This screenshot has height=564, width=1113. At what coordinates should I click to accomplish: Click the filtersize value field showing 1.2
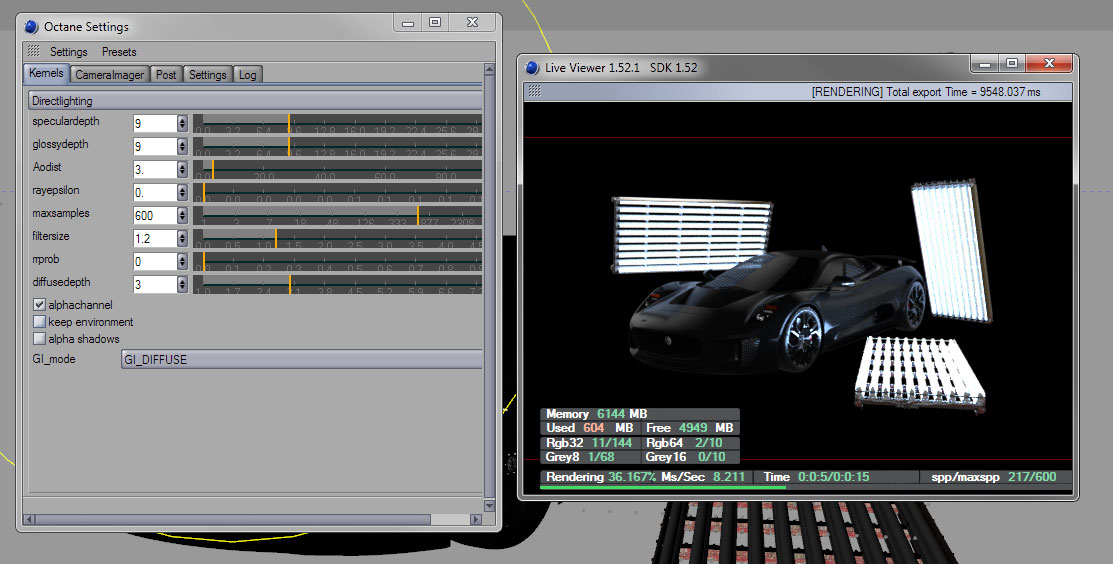tap(155, 238)
